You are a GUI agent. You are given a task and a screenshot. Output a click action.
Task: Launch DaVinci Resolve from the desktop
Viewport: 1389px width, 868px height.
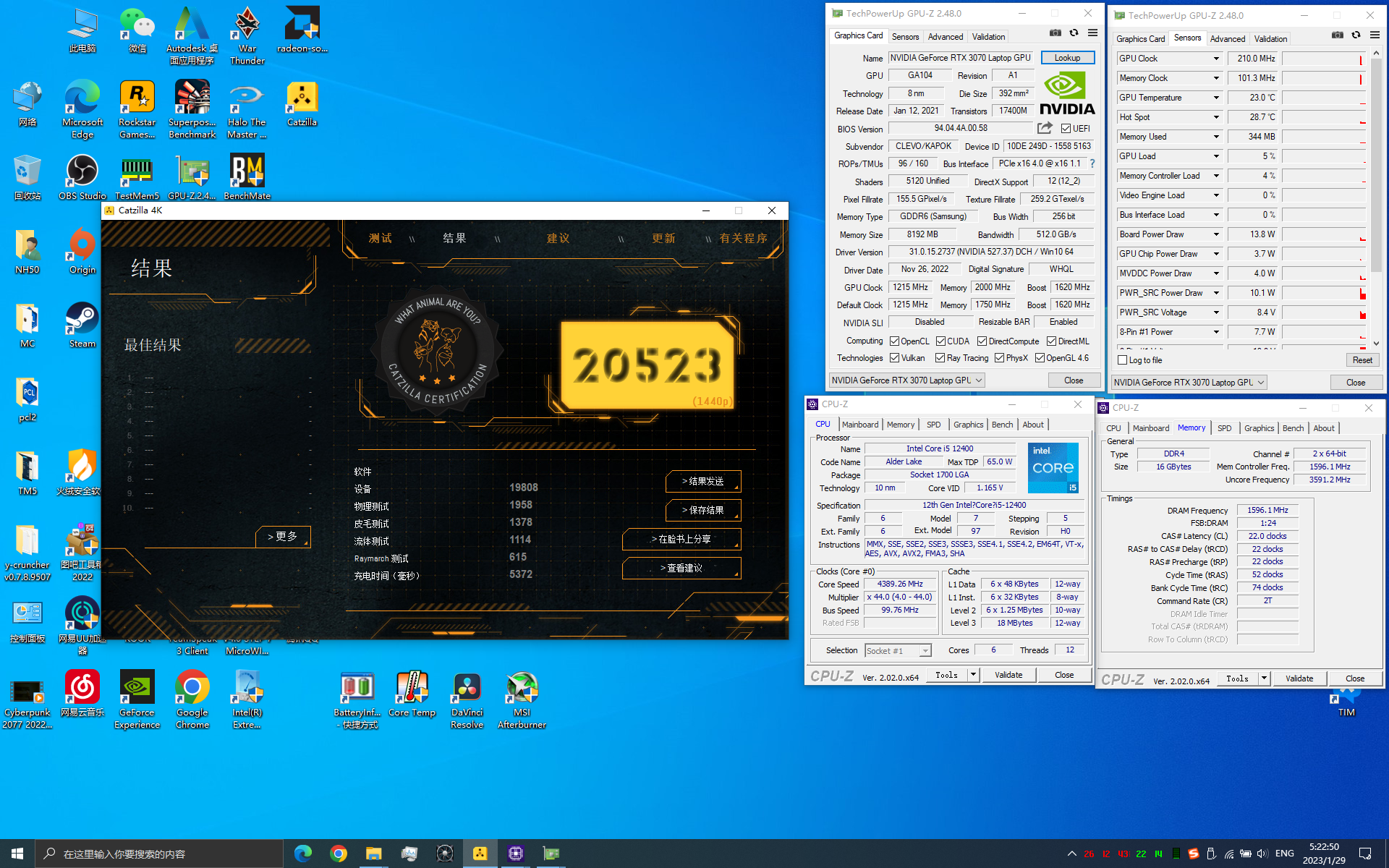(467, 700)
